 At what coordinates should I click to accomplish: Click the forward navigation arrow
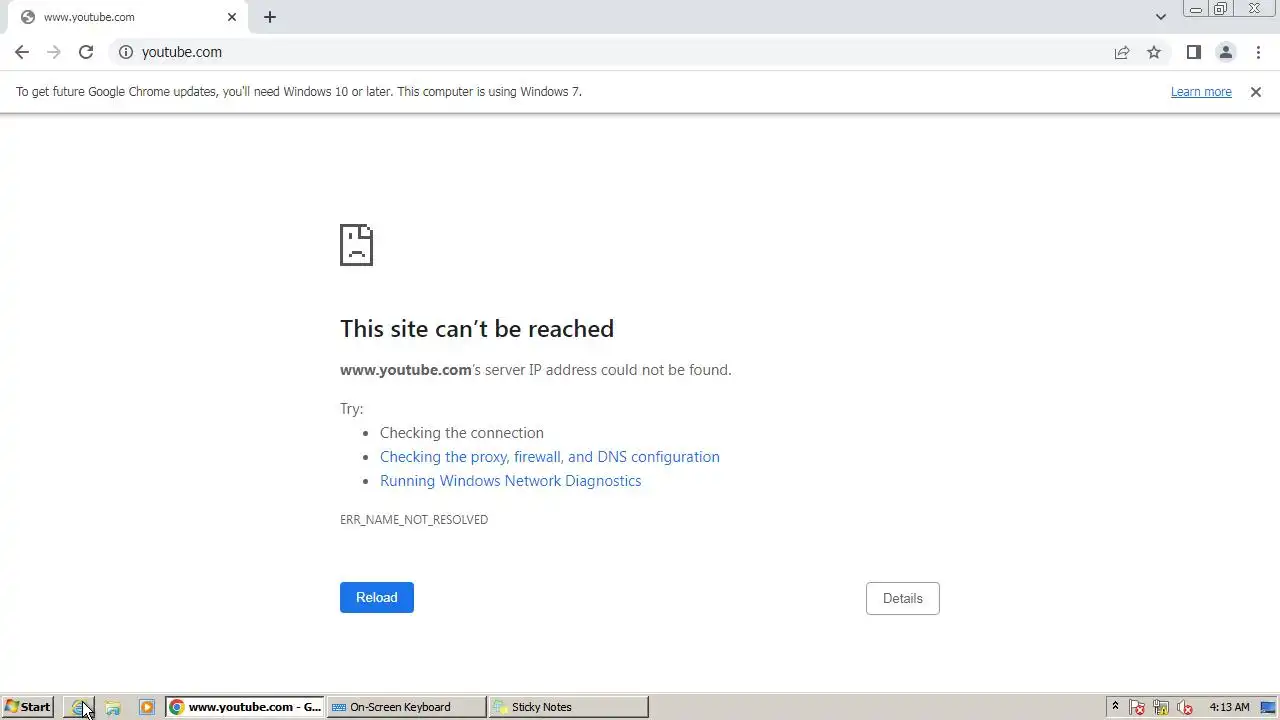coord(54,52)
